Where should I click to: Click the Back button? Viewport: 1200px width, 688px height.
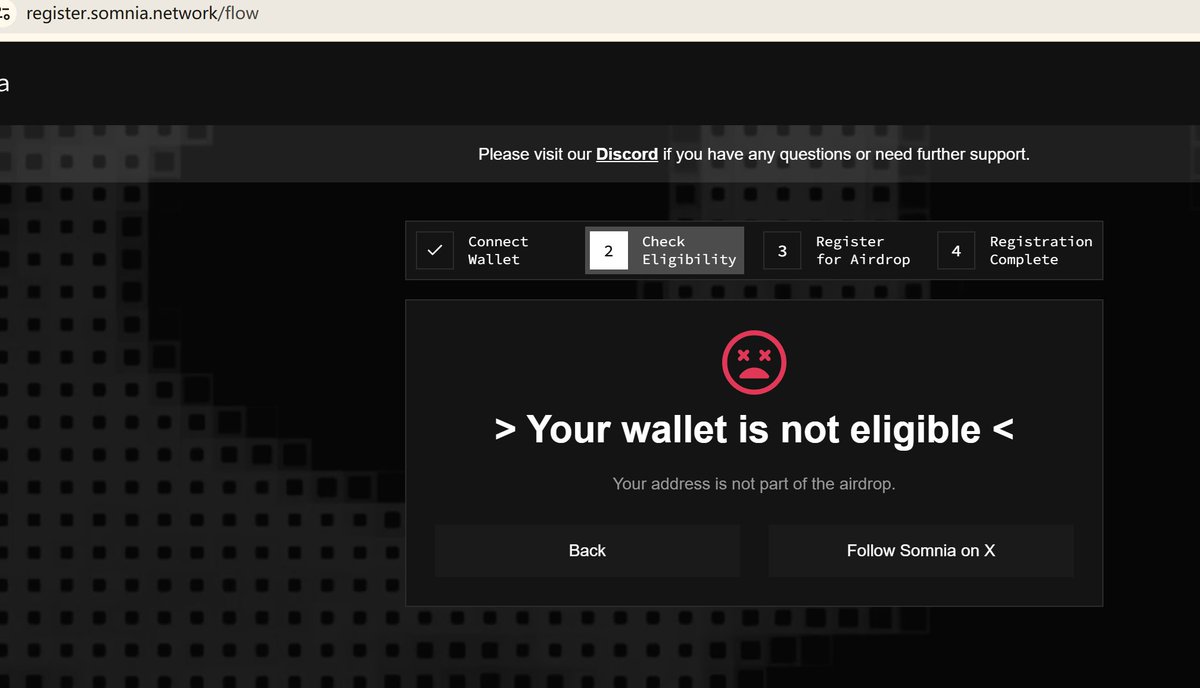587,551
